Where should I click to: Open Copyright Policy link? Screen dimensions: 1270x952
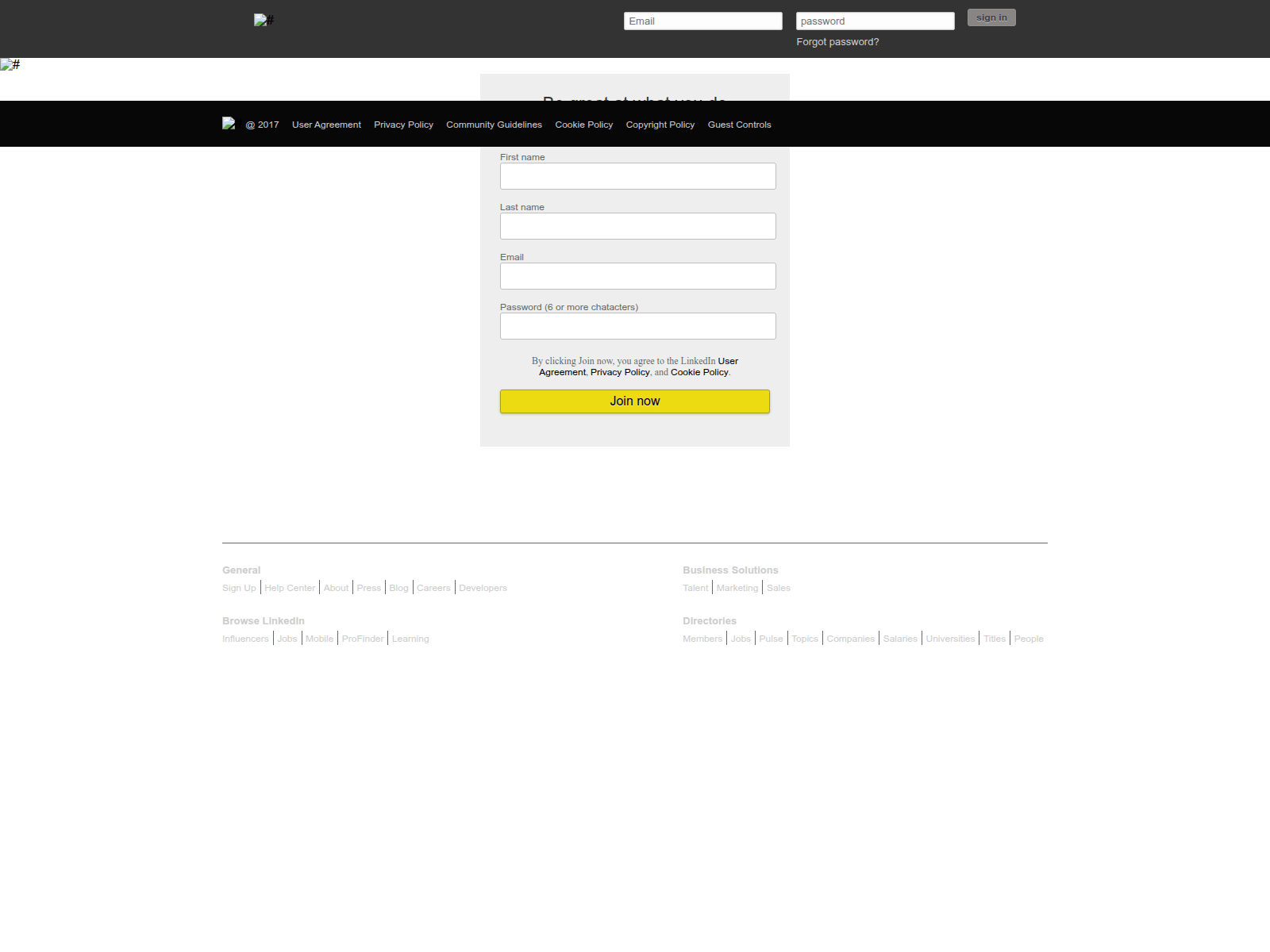[660, 125]
